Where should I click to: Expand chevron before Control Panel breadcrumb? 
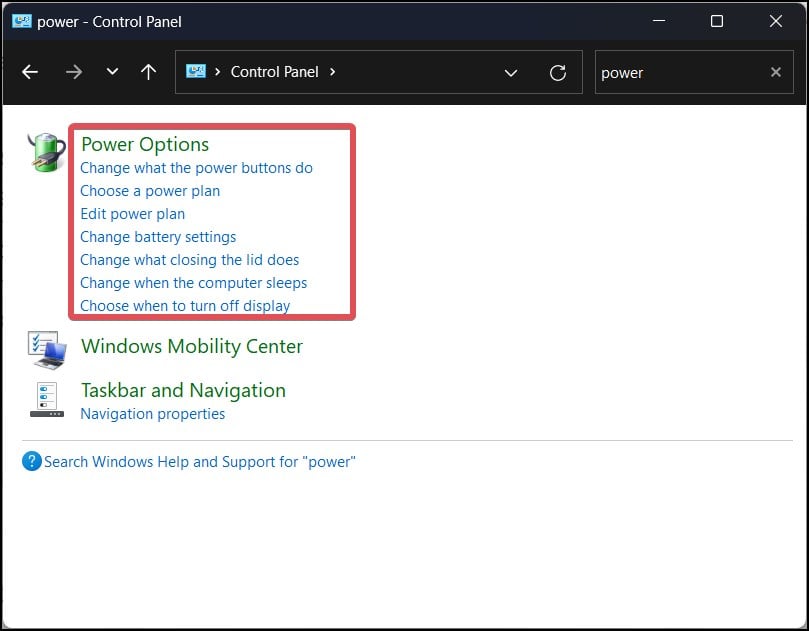coord(217,72)
